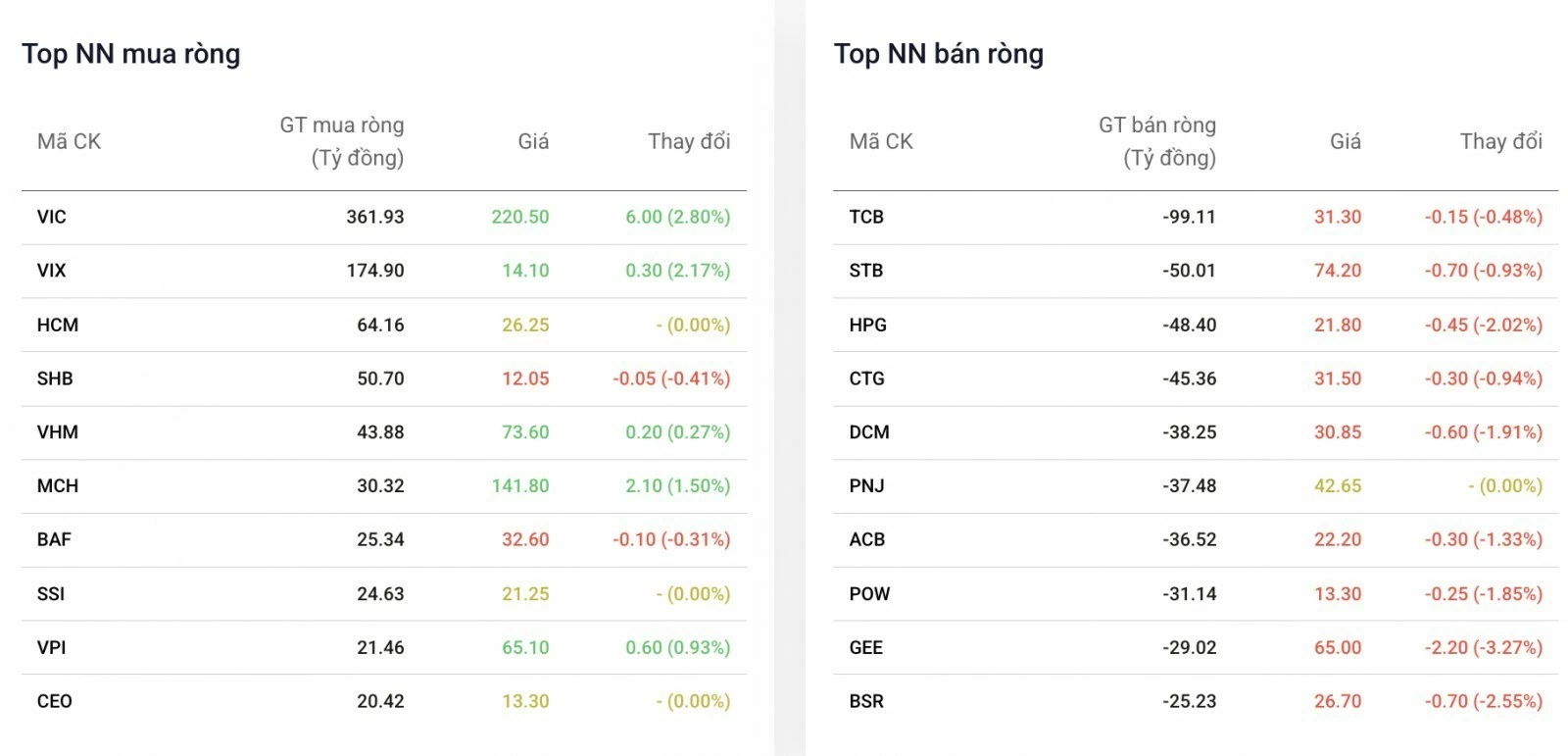Click MCH net buy value 30.32
Screen dimensions: 1568x756
[x=380, y=486]
